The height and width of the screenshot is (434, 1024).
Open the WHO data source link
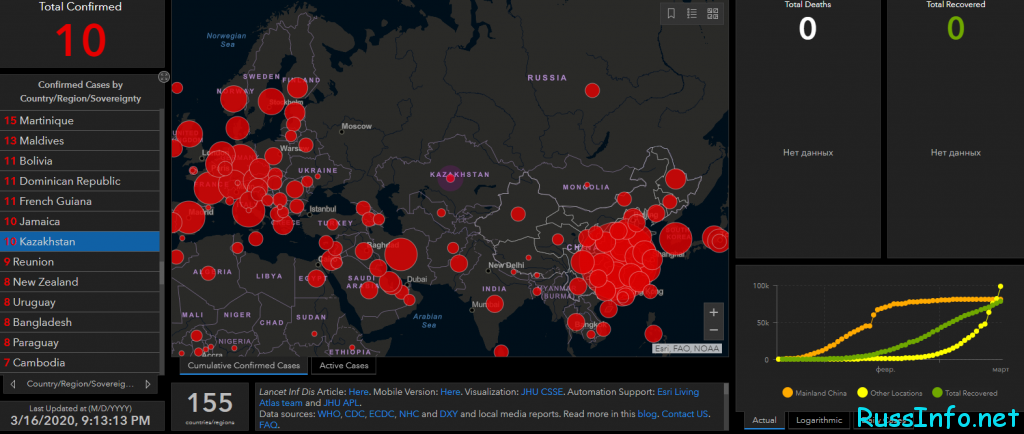tap(328, 414)
